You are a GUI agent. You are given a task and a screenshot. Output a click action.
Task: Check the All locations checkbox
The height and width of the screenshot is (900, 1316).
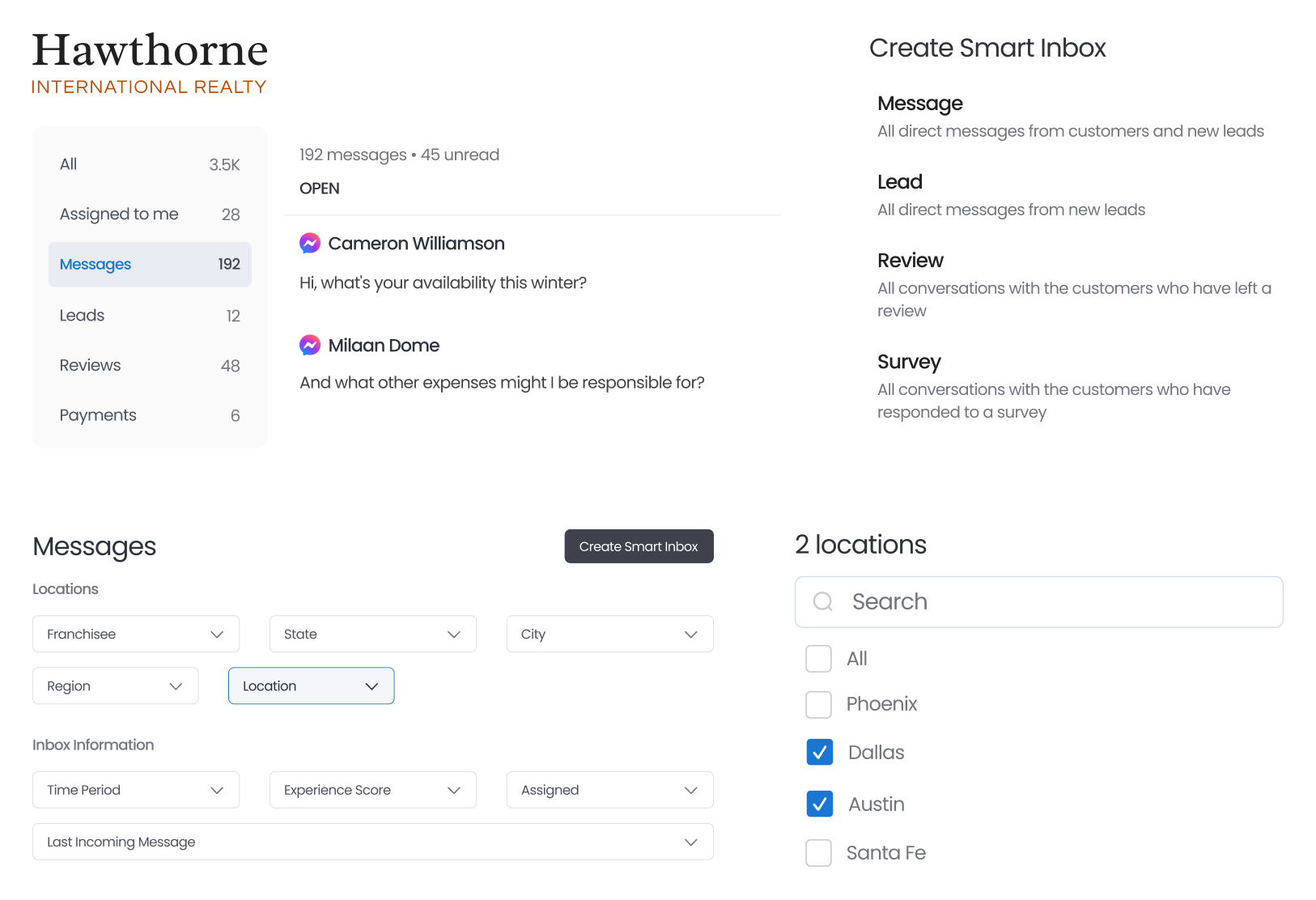tap(819, 659)
